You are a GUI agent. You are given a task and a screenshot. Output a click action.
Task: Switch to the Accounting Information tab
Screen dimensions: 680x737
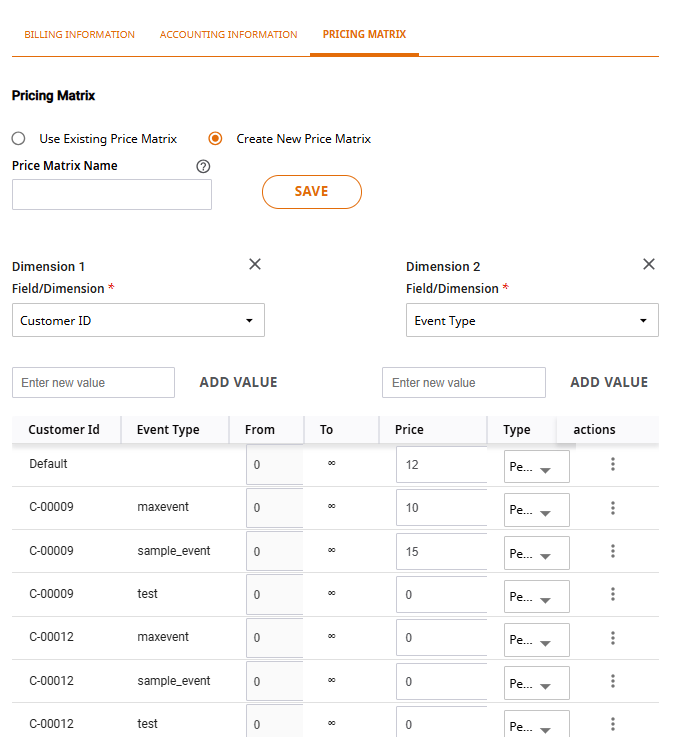pos(228,34)
